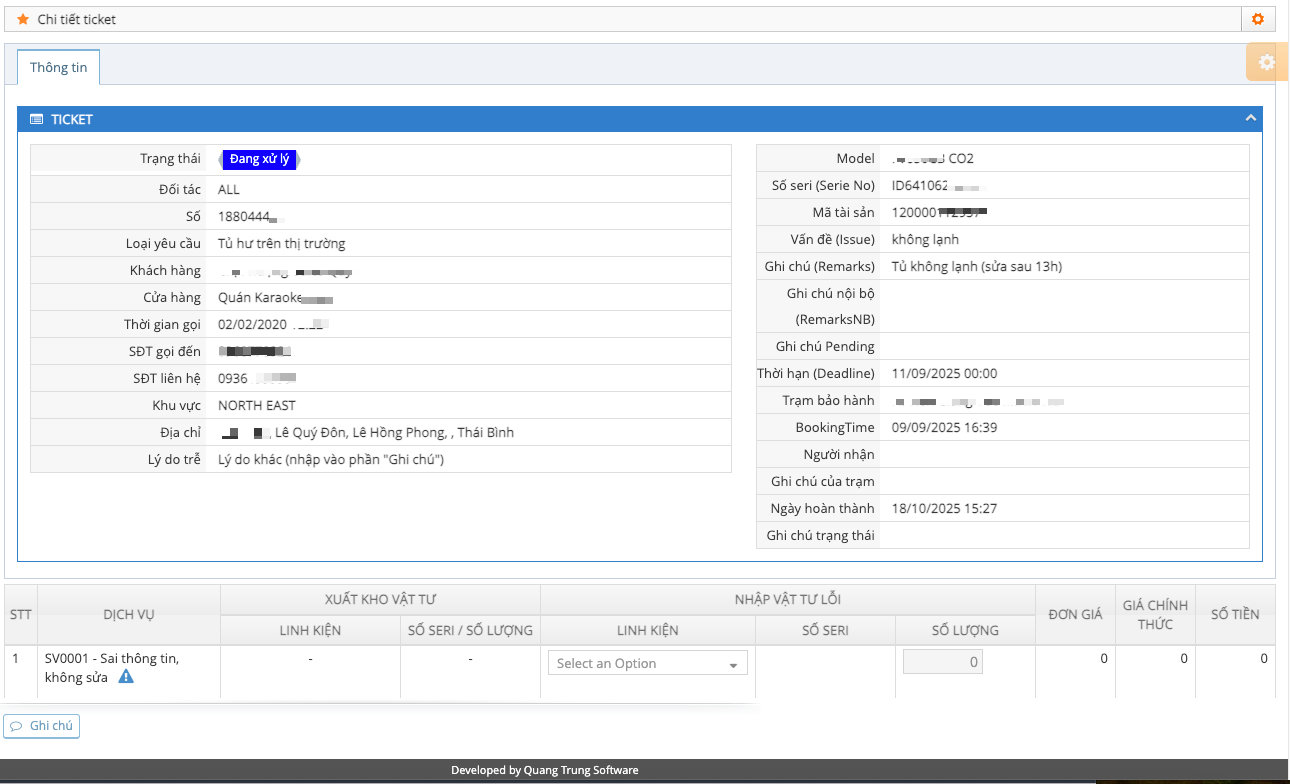This screenshot has height=784, width=1290.
Task: Click the list icon in the TICKET header
Action: tap(37, 119)
